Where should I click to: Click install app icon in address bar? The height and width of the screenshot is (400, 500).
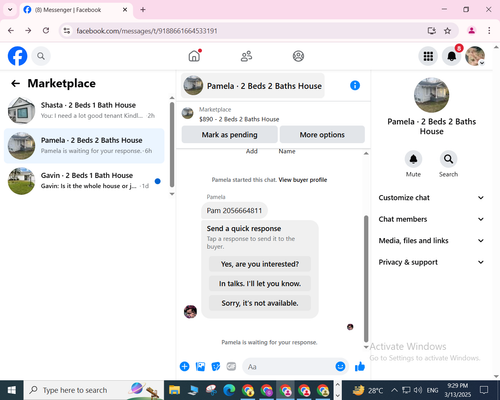click(x=432, y=31)
